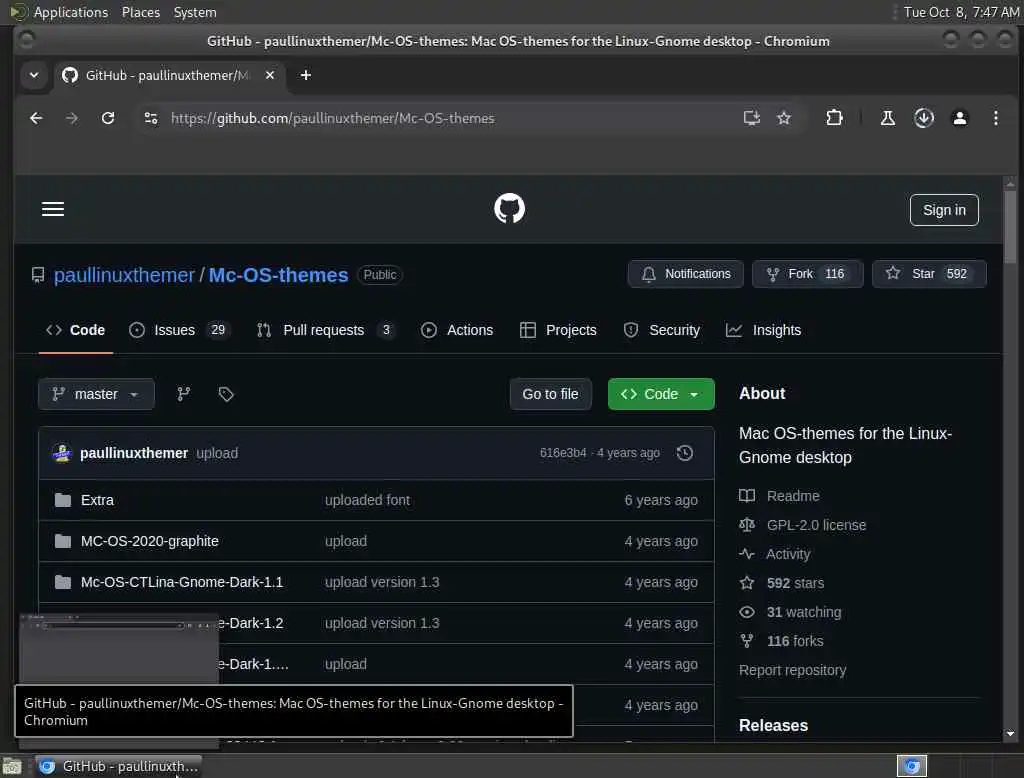Open the 'uploaded font' commit message
The height and width of the screenshot is (778, 1024).
point(368,500)
